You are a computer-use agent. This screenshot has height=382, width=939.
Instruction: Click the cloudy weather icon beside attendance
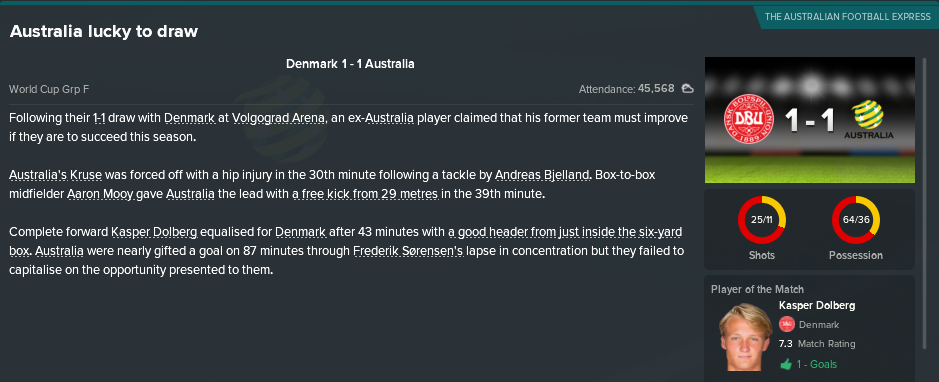click(x=688, y=89)
